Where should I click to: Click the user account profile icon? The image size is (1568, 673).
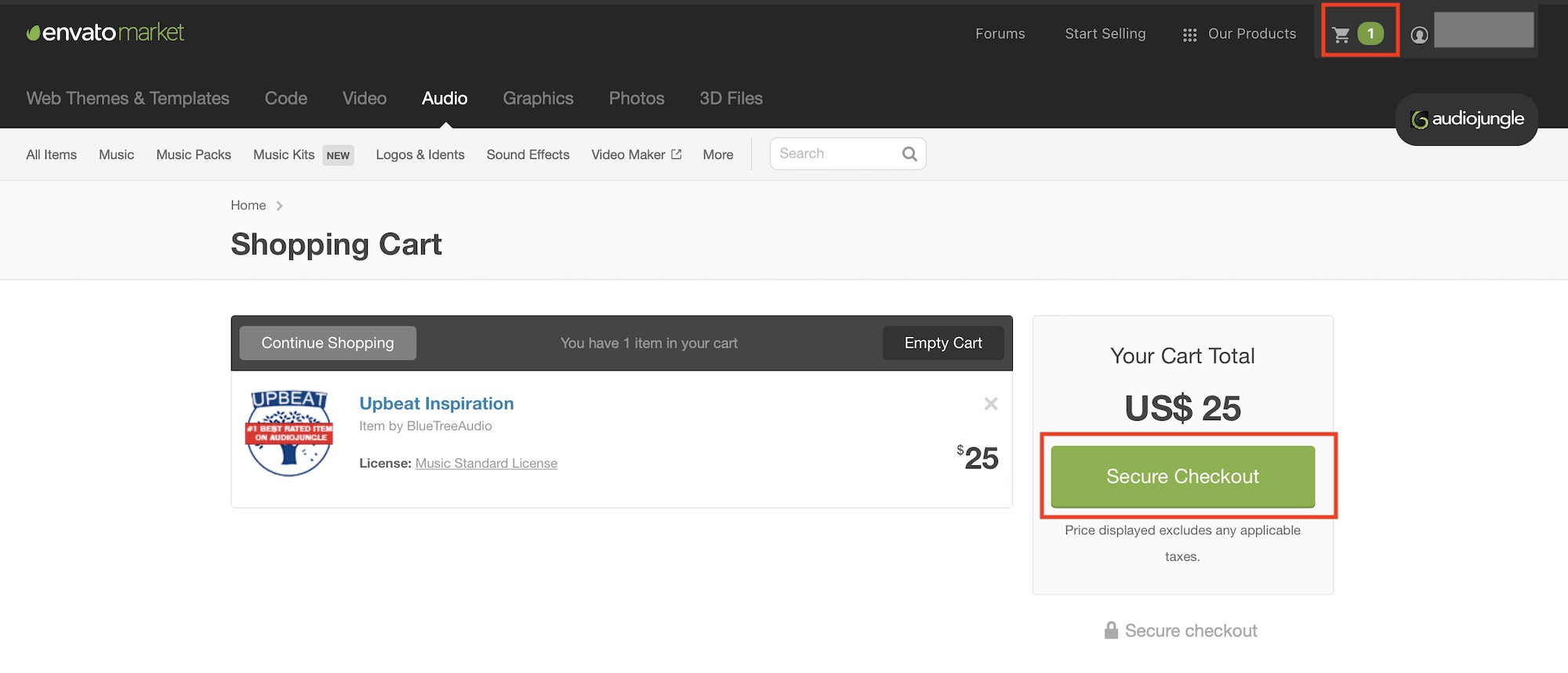(x=1419, y=34)
